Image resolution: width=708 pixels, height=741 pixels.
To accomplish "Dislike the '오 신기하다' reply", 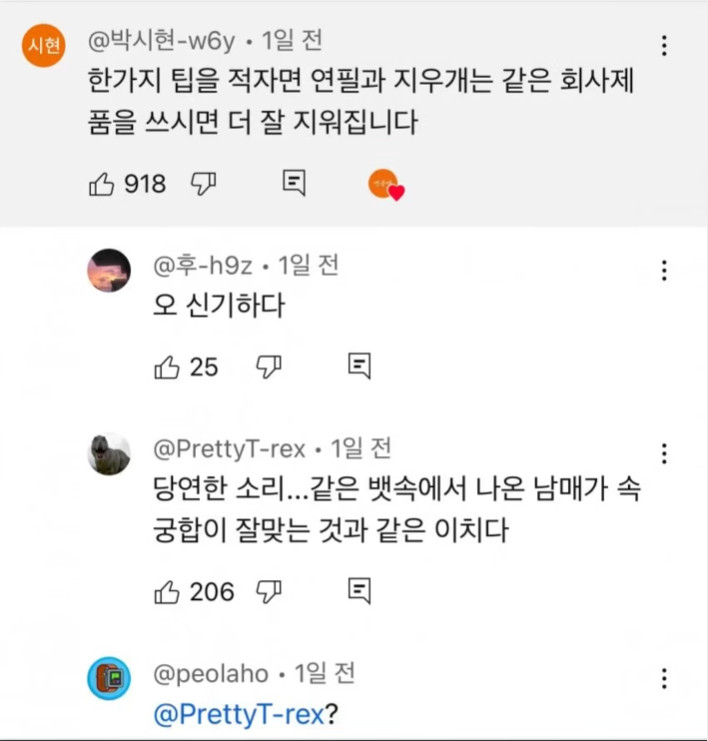I will pos(268,367).
